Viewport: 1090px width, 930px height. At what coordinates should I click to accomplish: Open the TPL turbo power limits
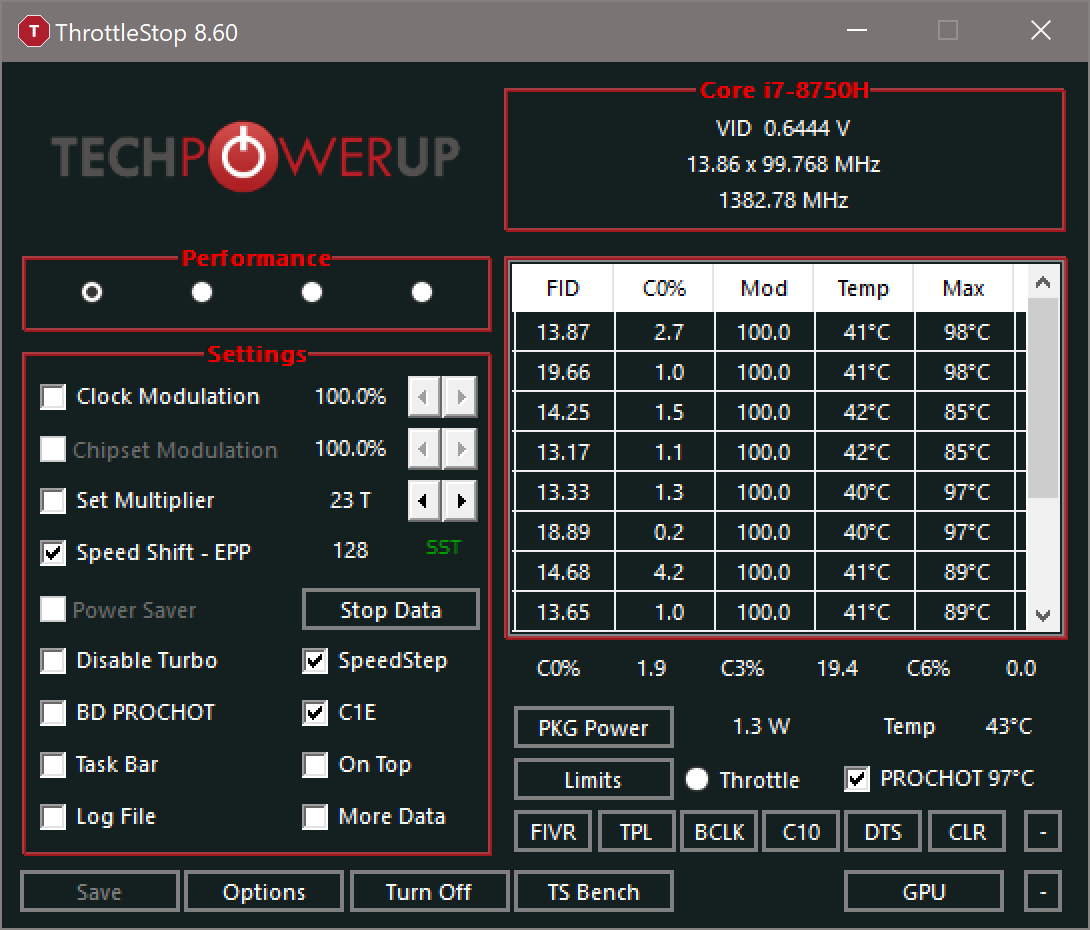pyautogui.click(x=636, y=832)
